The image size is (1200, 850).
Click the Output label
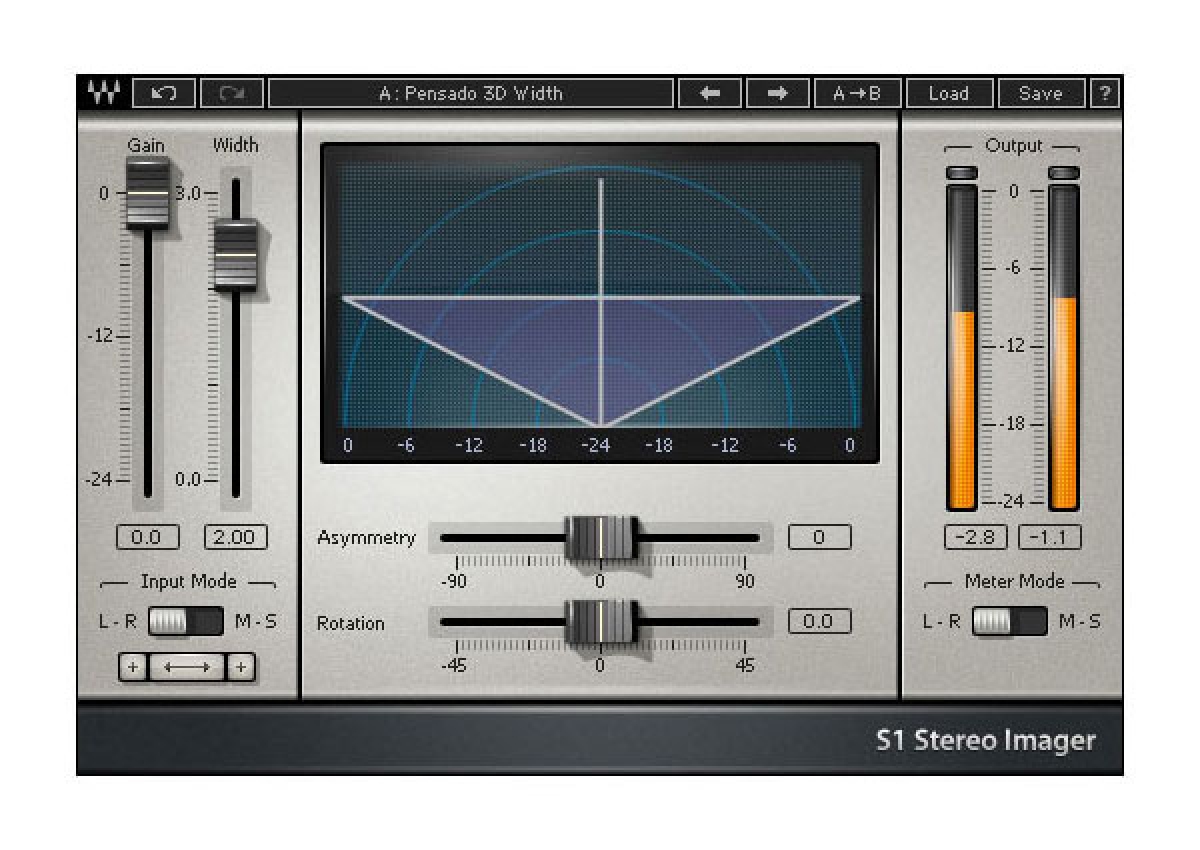1014,145
